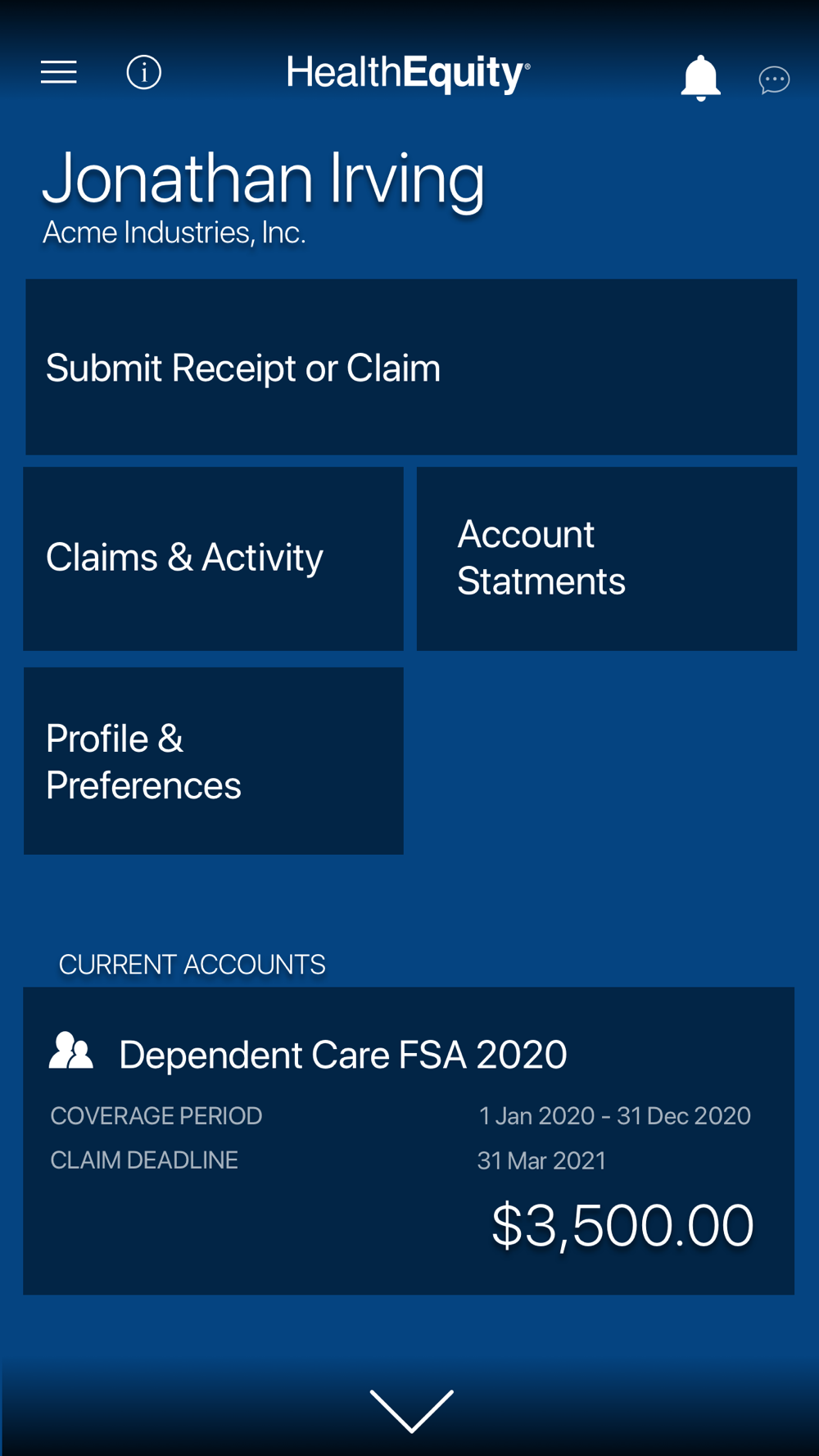
Task: Tap the Coverage Period label
Action: point(156,1115)
